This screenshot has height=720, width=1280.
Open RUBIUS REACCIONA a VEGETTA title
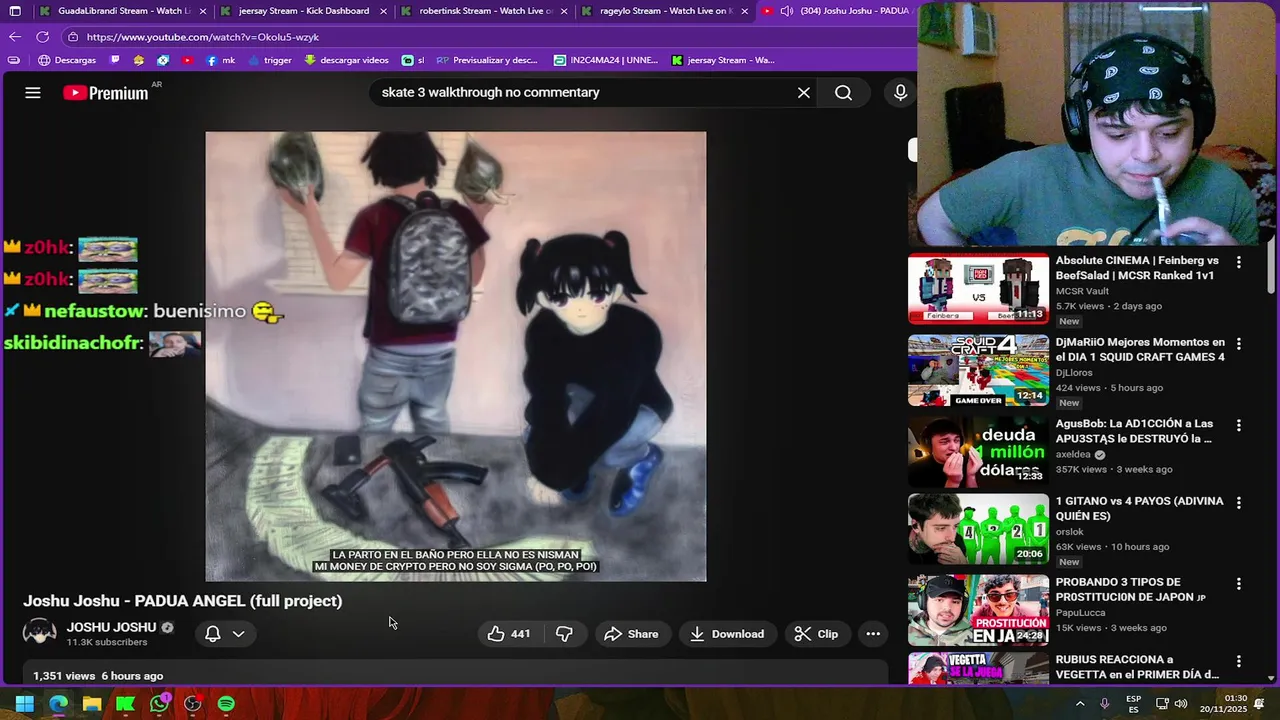[1137, 667]
